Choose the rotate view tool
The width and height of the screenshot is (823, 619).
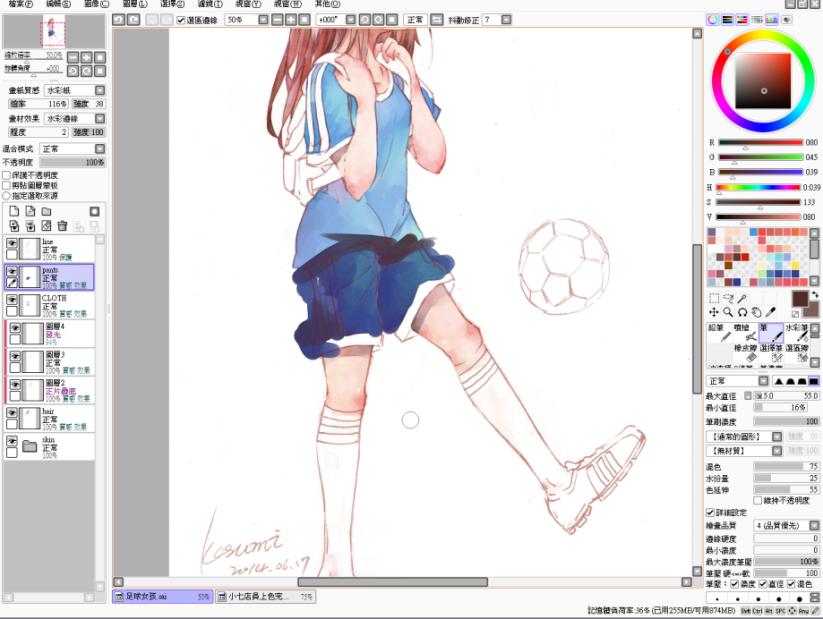(x=742, y=312)
